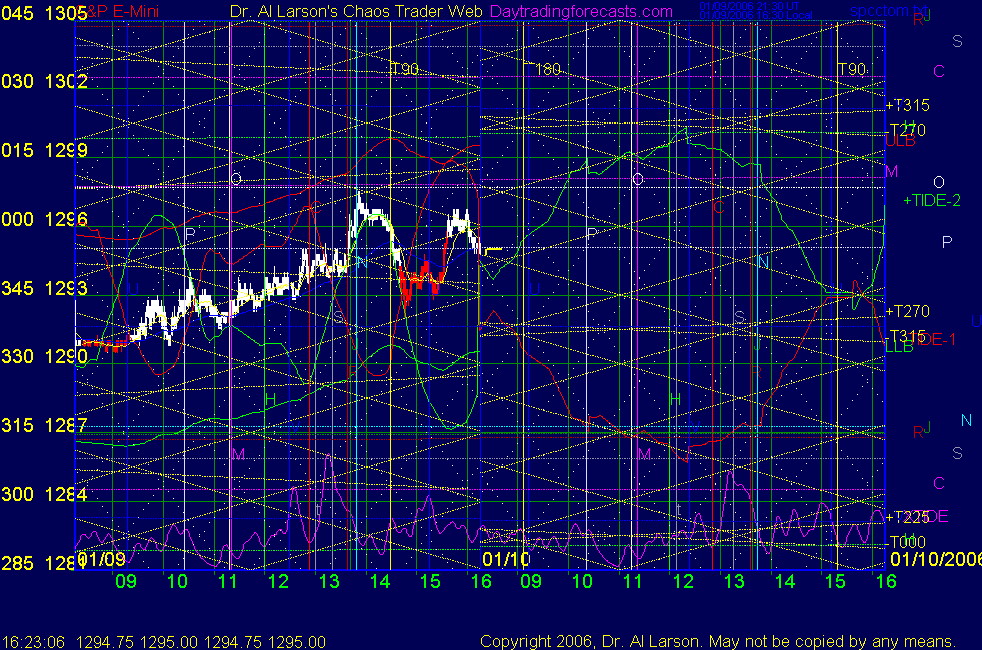Click the "000 1296" price axis label
The height and width of the screenshot is (650, 982).
point(44,219)
